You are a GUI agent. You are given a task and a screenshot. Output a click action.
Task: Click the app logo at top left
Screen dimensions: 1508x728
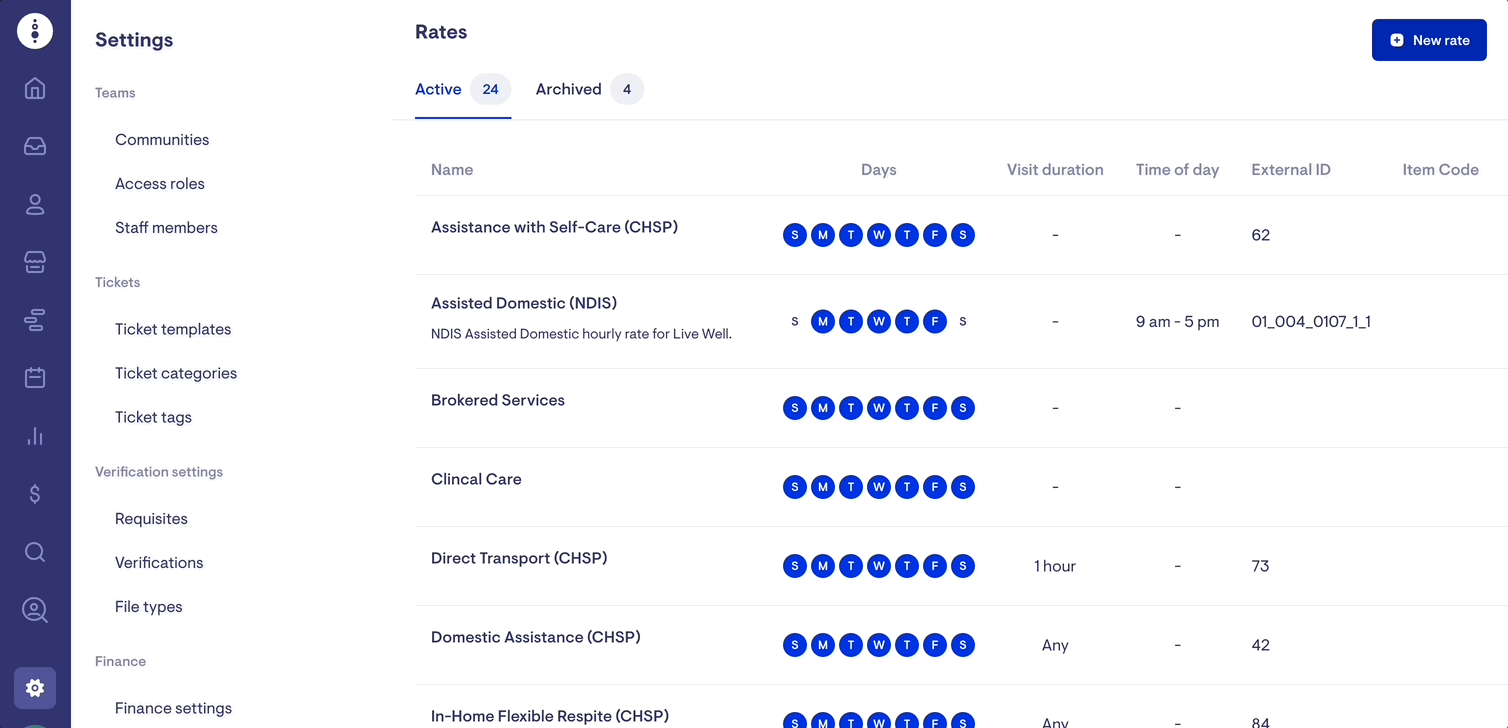pos(35,32)
